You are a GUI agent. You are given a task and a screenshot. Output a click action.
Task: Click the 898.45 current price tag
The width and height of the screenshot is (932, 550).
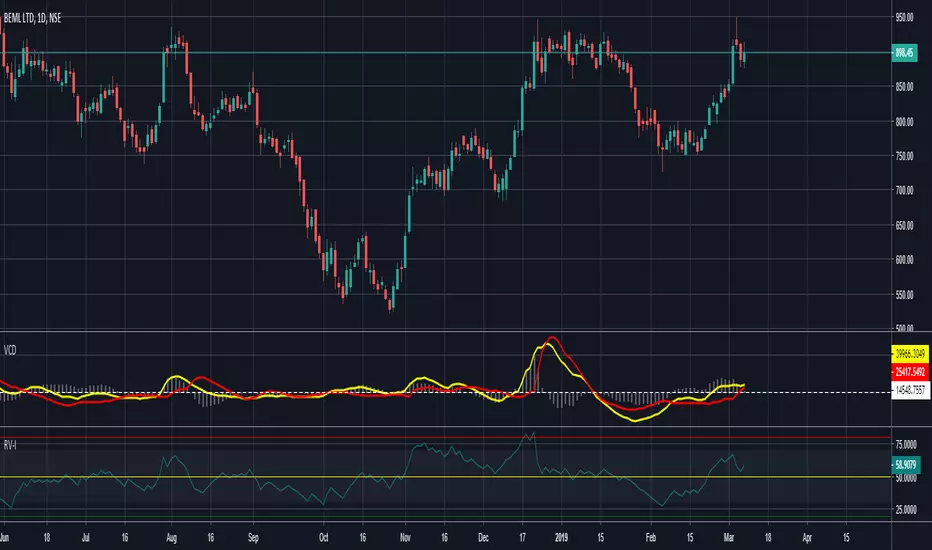(x=904, y=52)
